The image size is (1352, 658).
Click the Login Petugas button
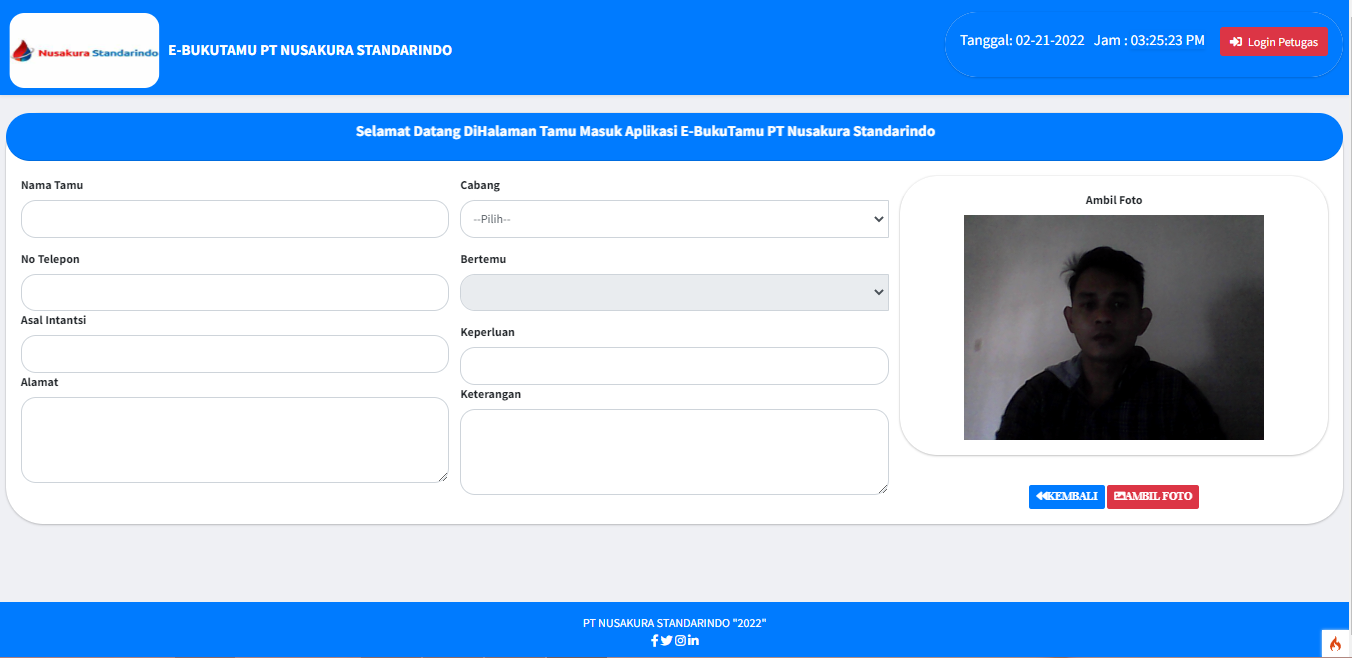[1273, 41]
